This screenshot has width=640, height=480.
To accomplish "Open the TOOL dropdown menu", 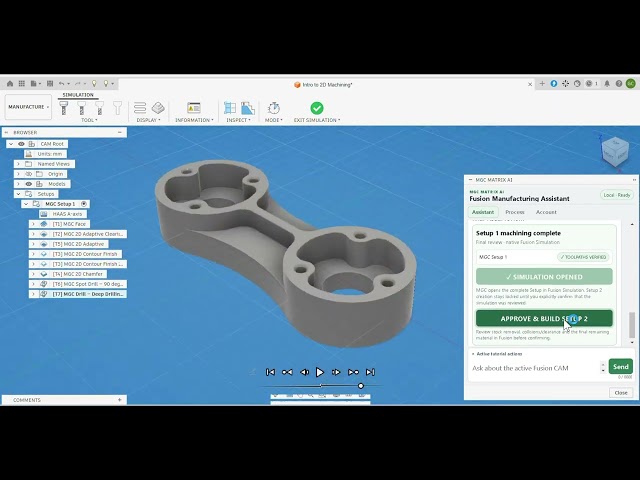I will coord(89,120).
